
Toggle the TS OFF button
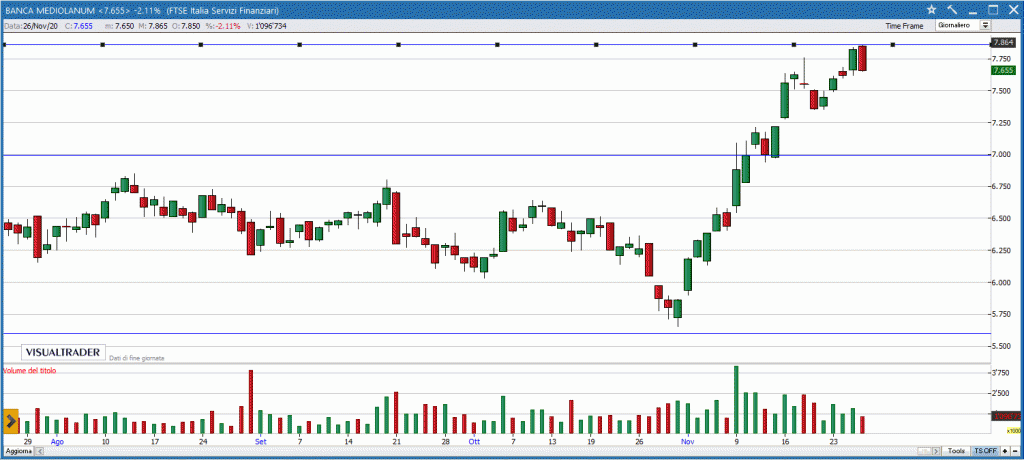click(985, 451)
